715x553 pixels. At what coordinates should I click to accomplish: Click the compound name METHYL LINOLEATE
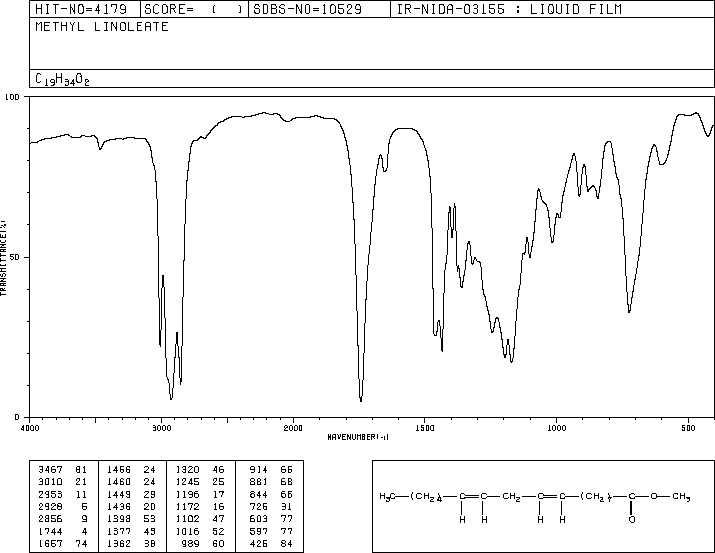(x=102, y=27)
